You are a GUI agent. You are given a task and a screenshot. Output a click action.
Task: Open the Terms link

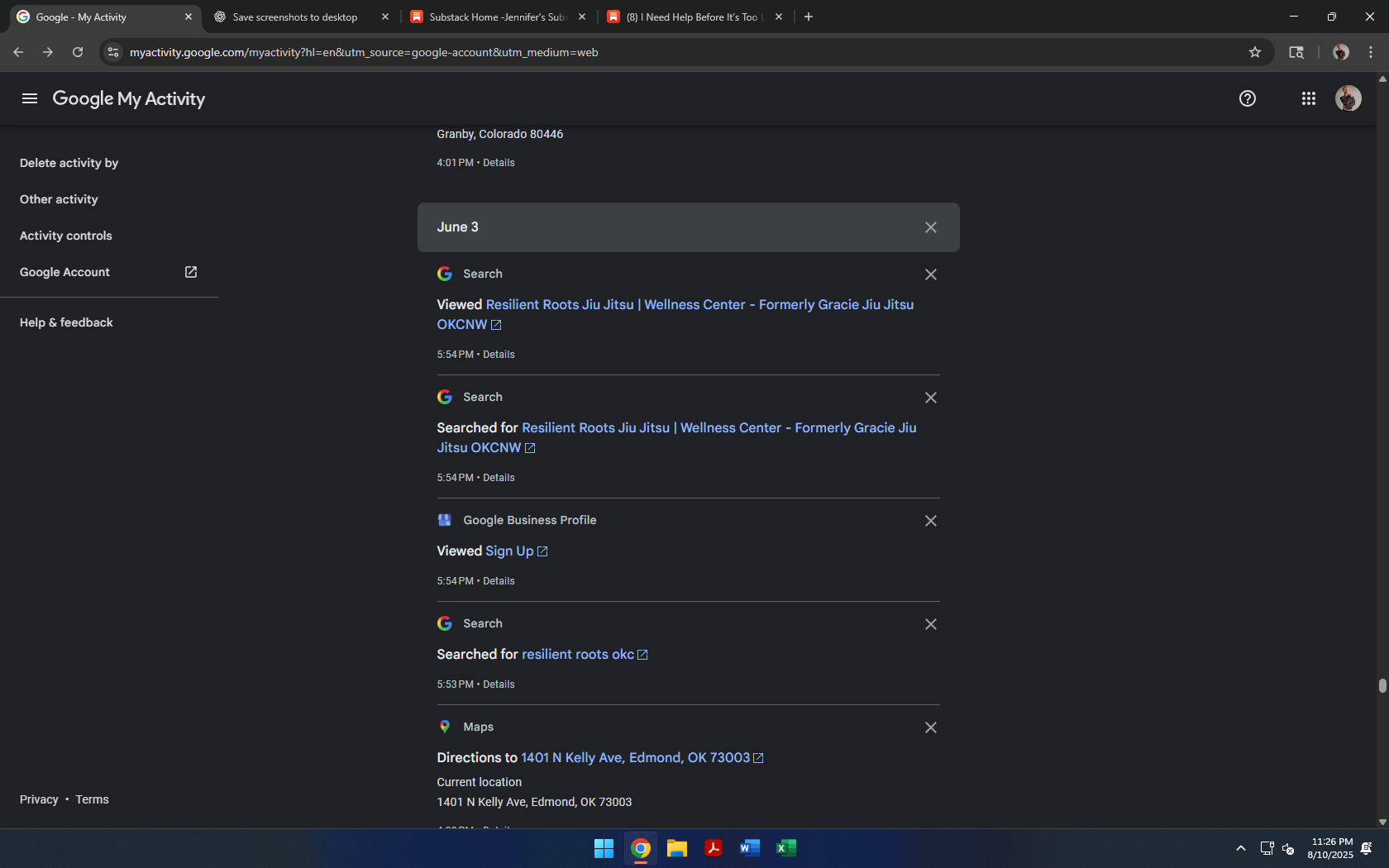(x=92, y=799)
